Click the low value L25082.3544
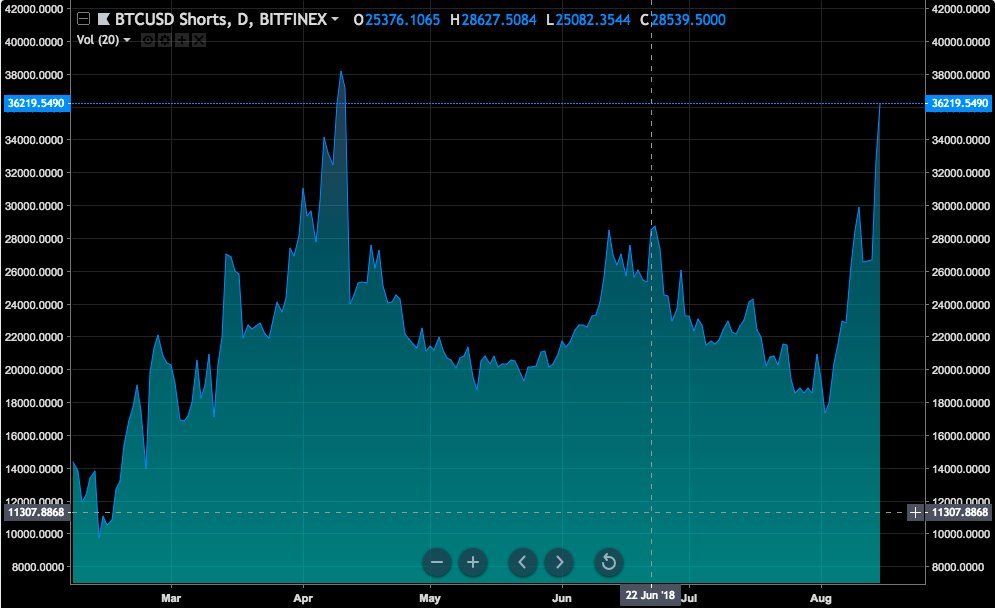995x608 pixels. tap(588, 20)
